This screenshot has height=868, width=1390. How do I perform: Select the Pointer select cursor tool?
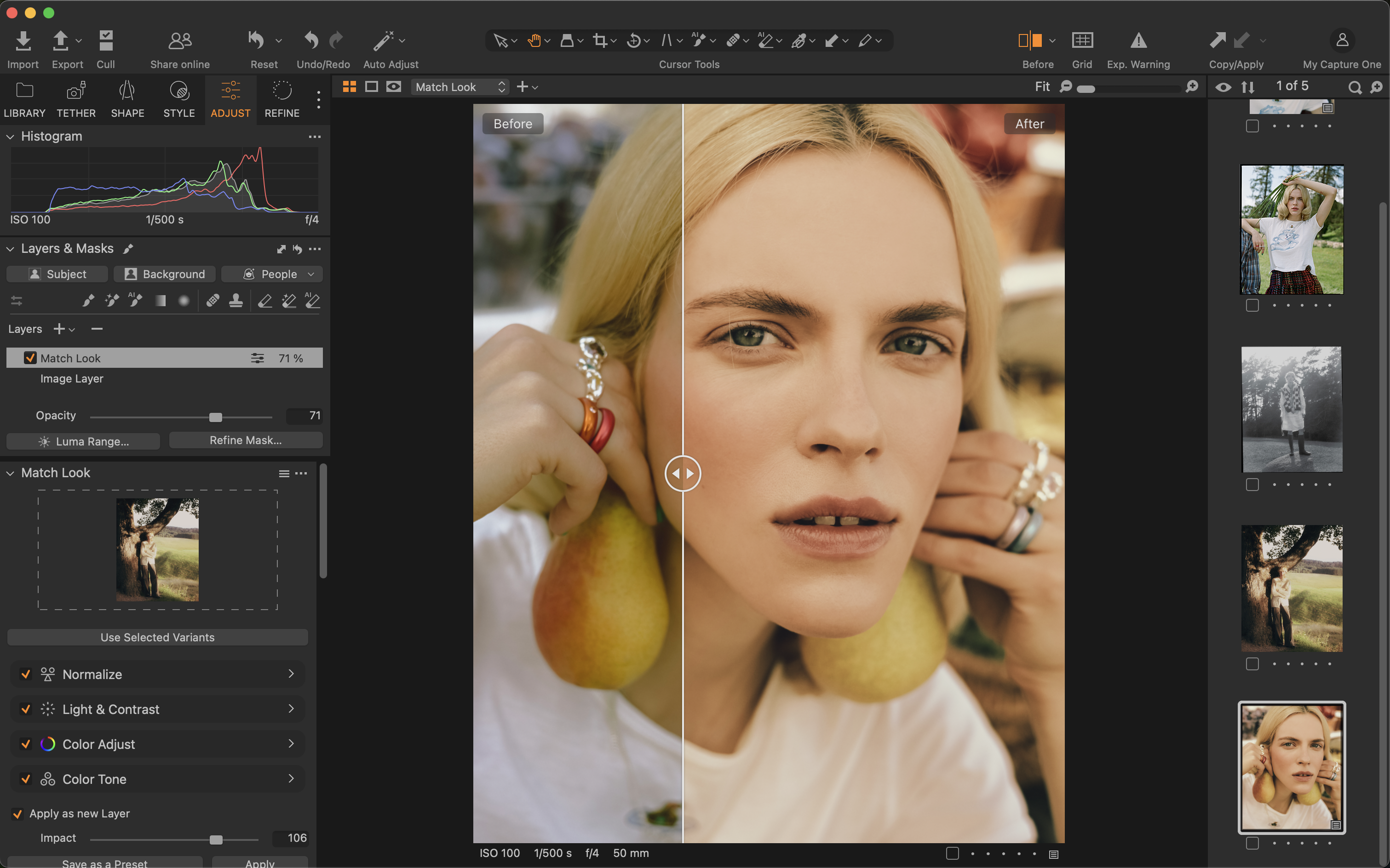tap(500, 41)
